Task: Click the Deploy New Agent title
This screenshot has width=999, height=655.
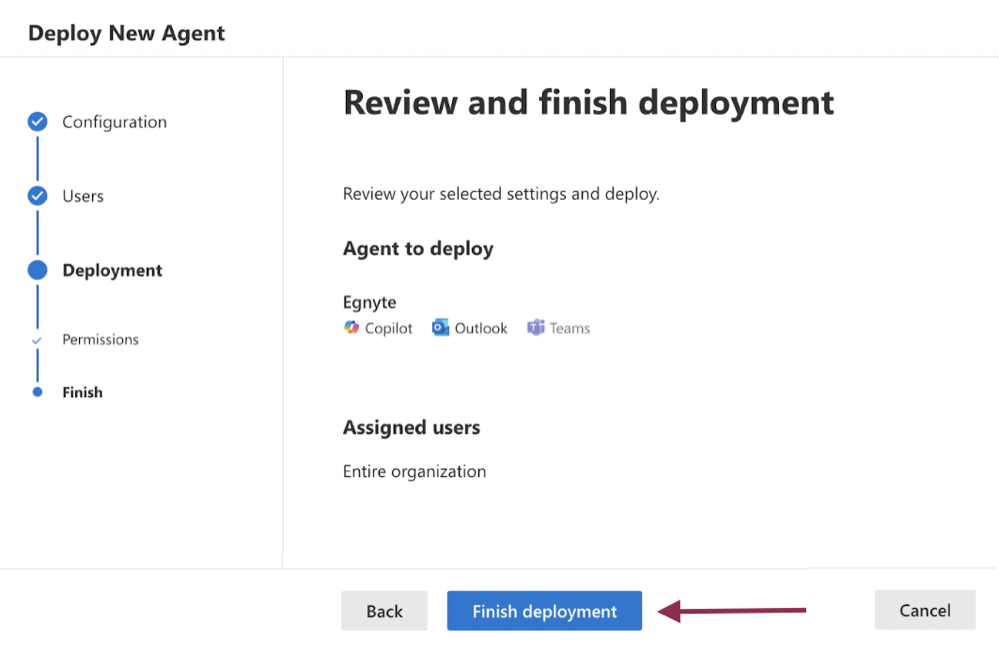Action: (x=126, y=32)
